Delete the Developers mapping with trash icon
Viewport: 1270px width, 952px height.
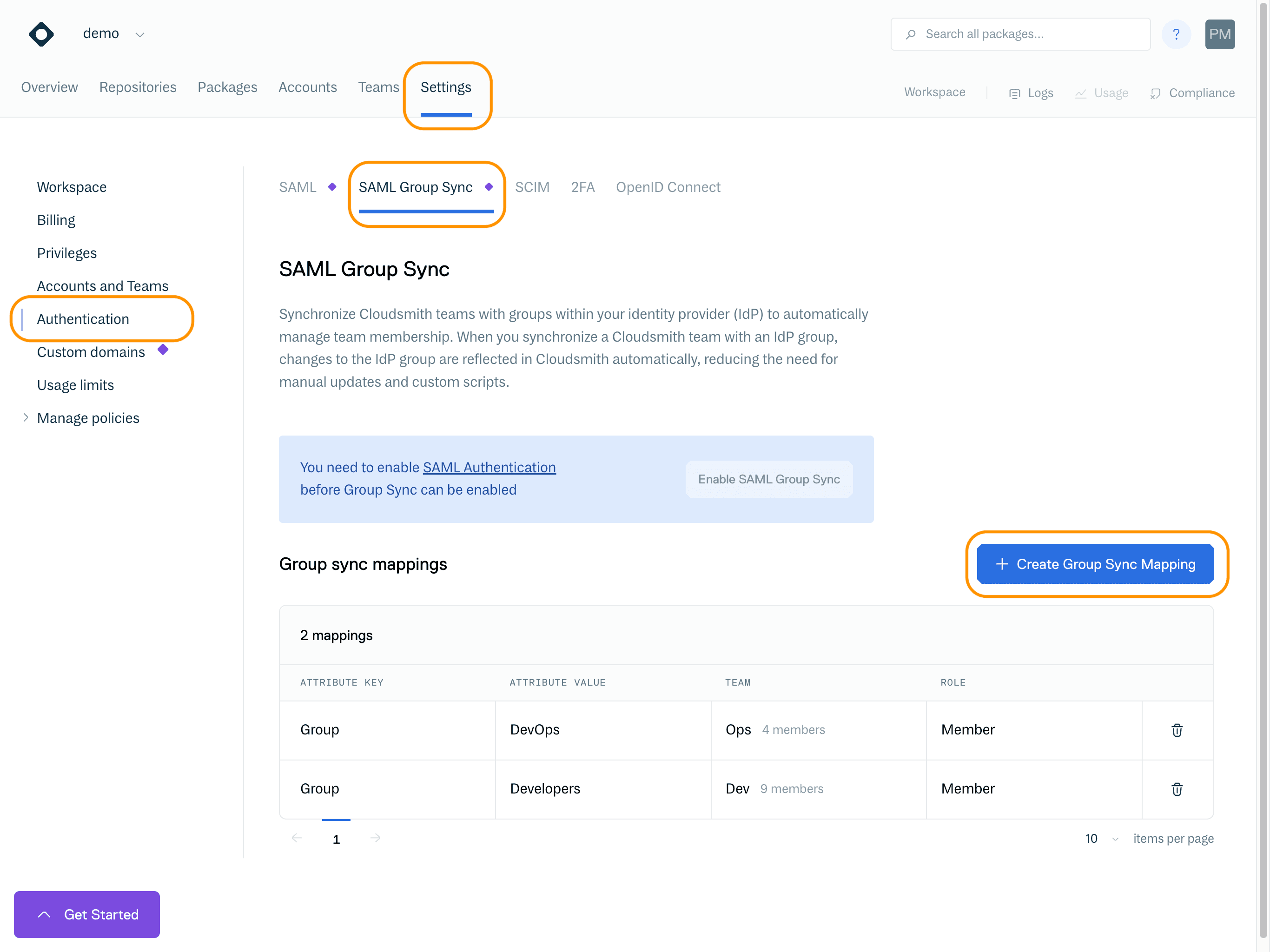[1177, 789]
